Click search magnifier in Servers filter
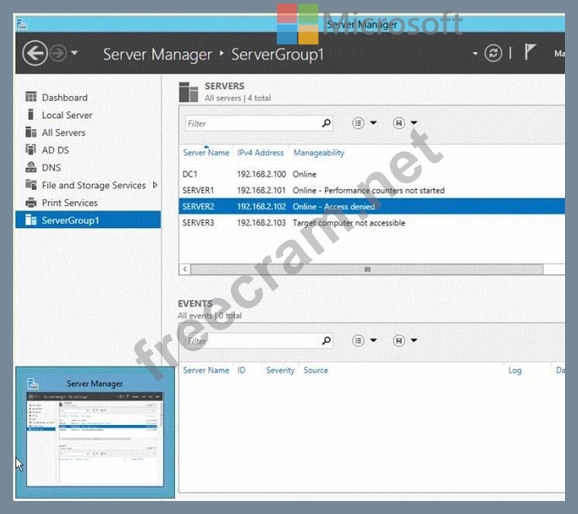The width and height of the screenshot is (578, 514). tap(326, 123)
